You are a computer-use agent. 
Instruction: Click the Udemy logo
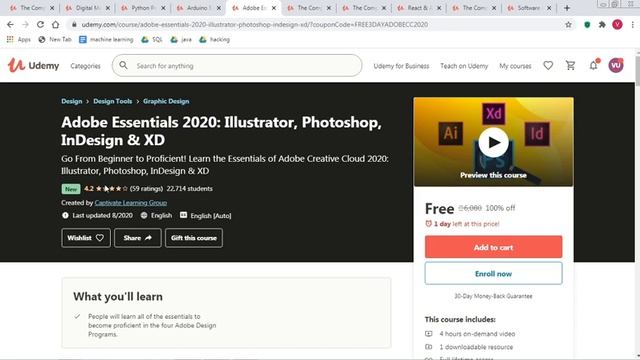(33, 65)
